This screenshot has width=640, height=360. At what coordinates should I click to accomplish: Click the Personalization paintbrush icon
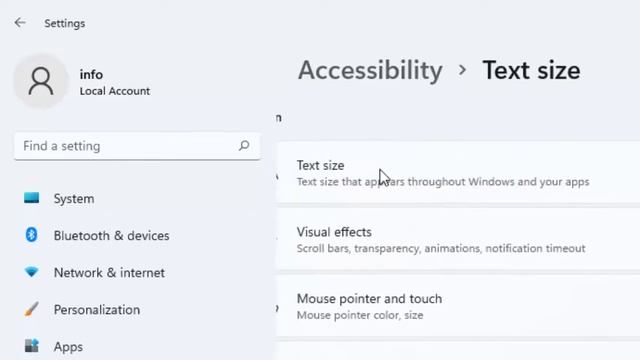click(31, 309)
